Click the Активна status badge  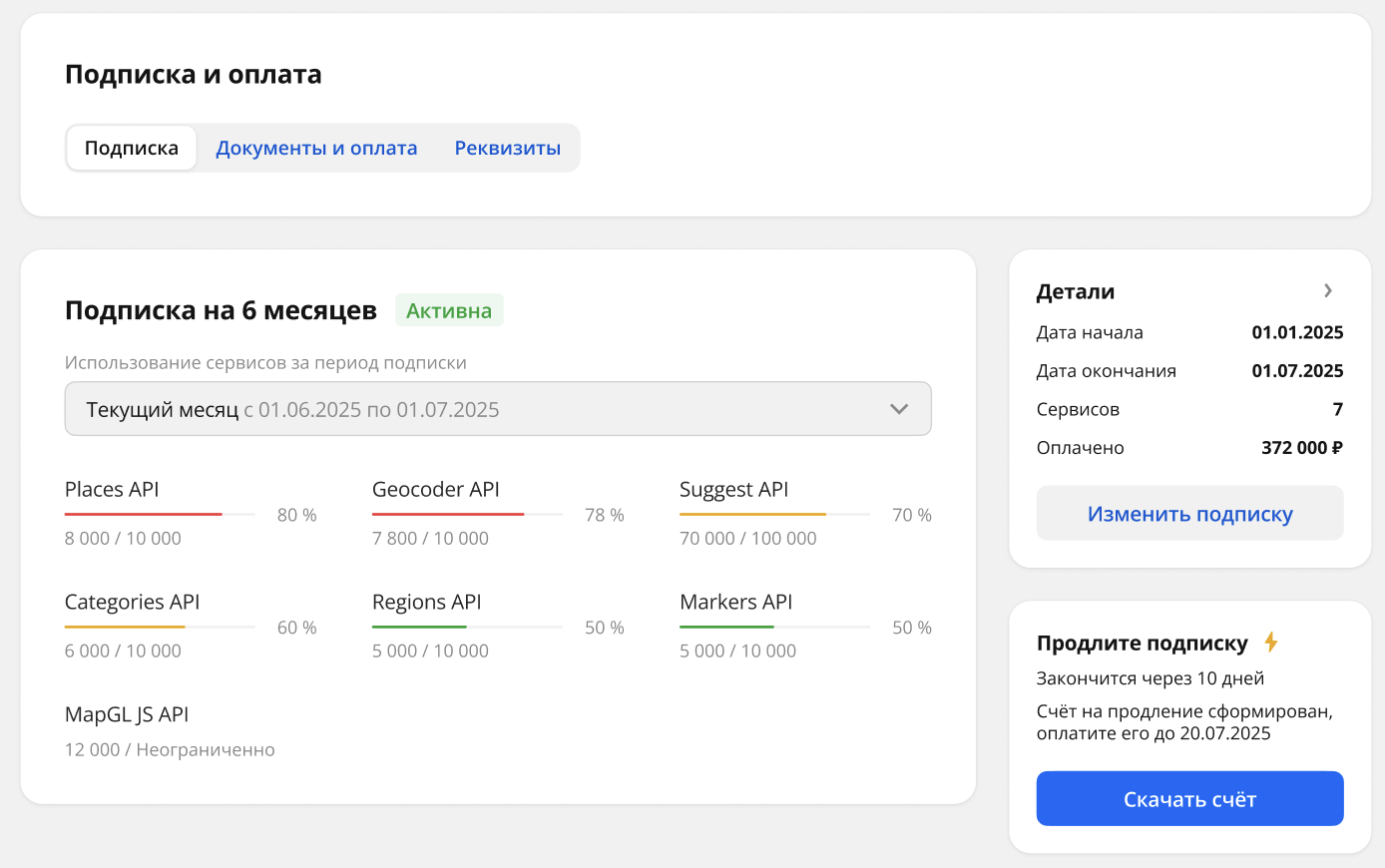pos(449,309)
